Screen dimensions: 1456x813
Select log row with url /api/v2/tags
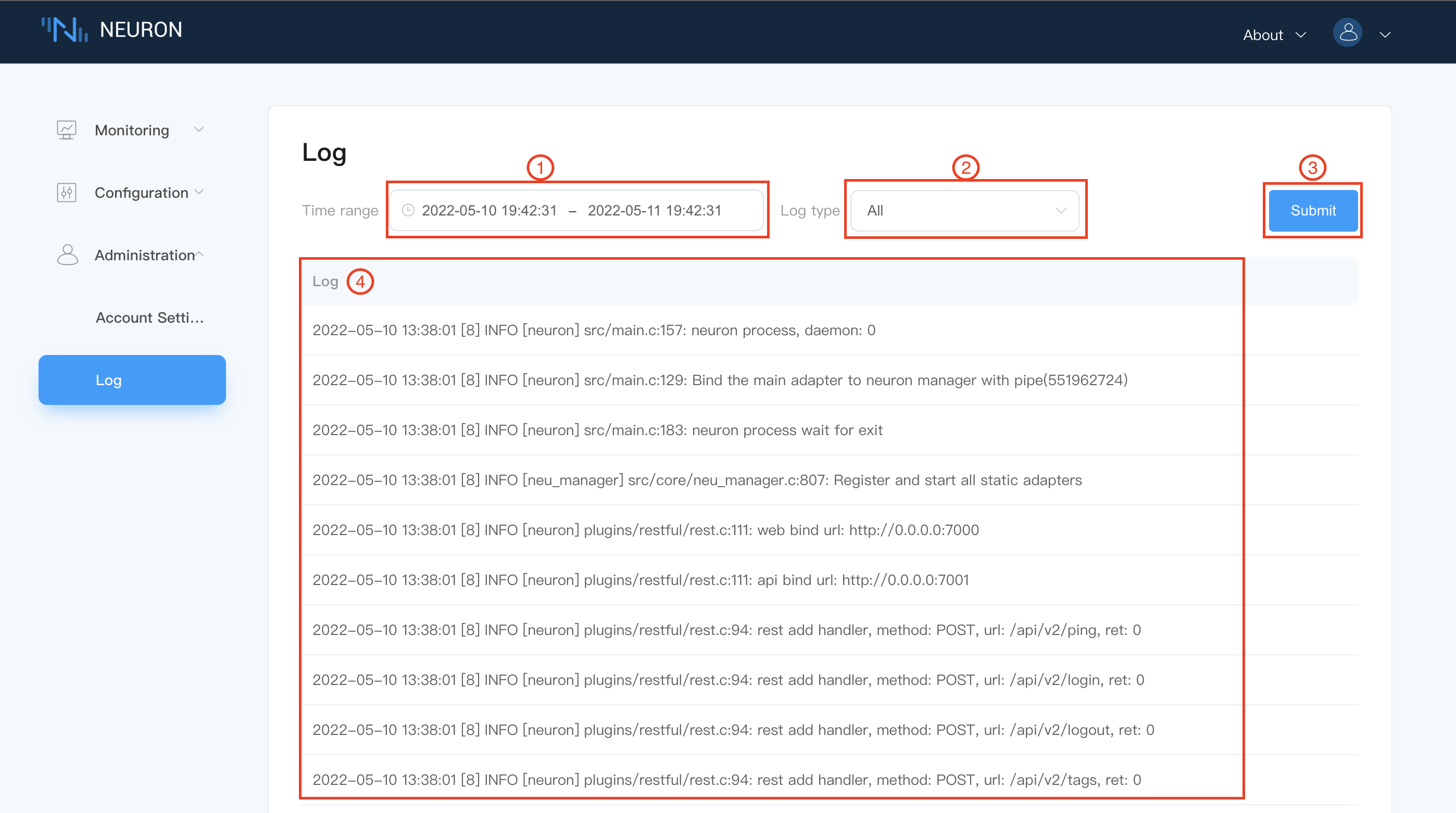[x=829, y=780]
